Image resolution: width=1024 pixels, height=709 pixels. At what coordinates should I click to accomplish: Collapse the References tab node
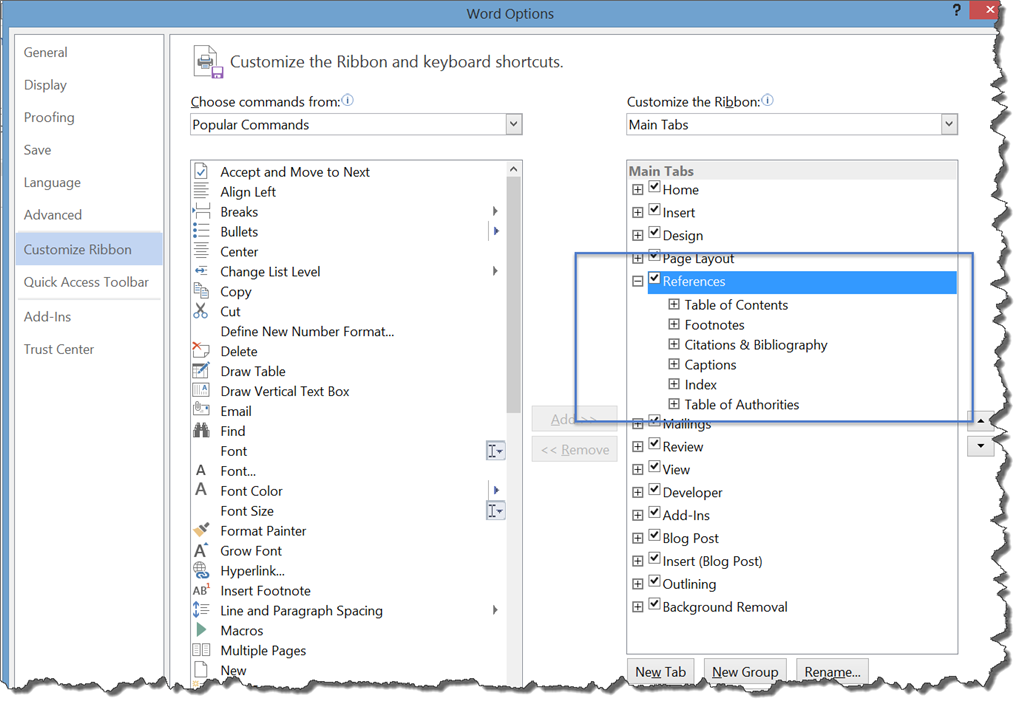coord(638,281)
